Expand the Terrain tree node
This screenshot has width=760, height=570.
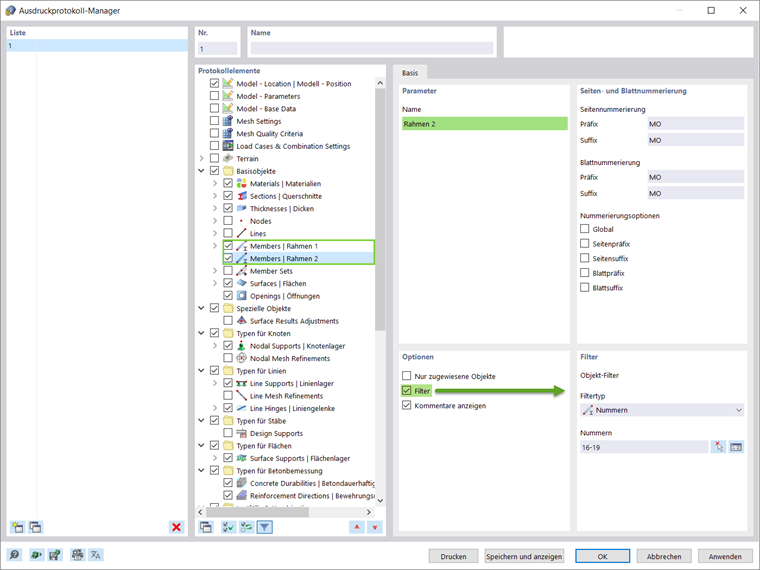click(x=202, y=158)
